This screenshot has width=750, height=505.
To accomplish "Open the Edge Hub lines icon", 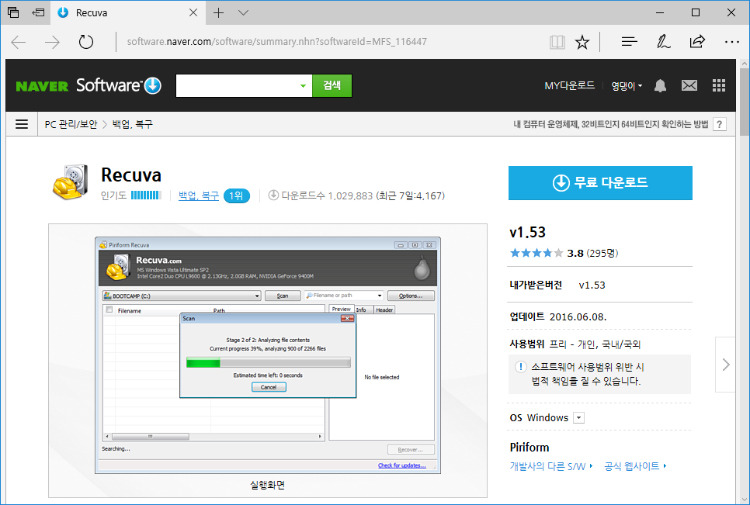I will pyautogui.click(x=629, y=42).
